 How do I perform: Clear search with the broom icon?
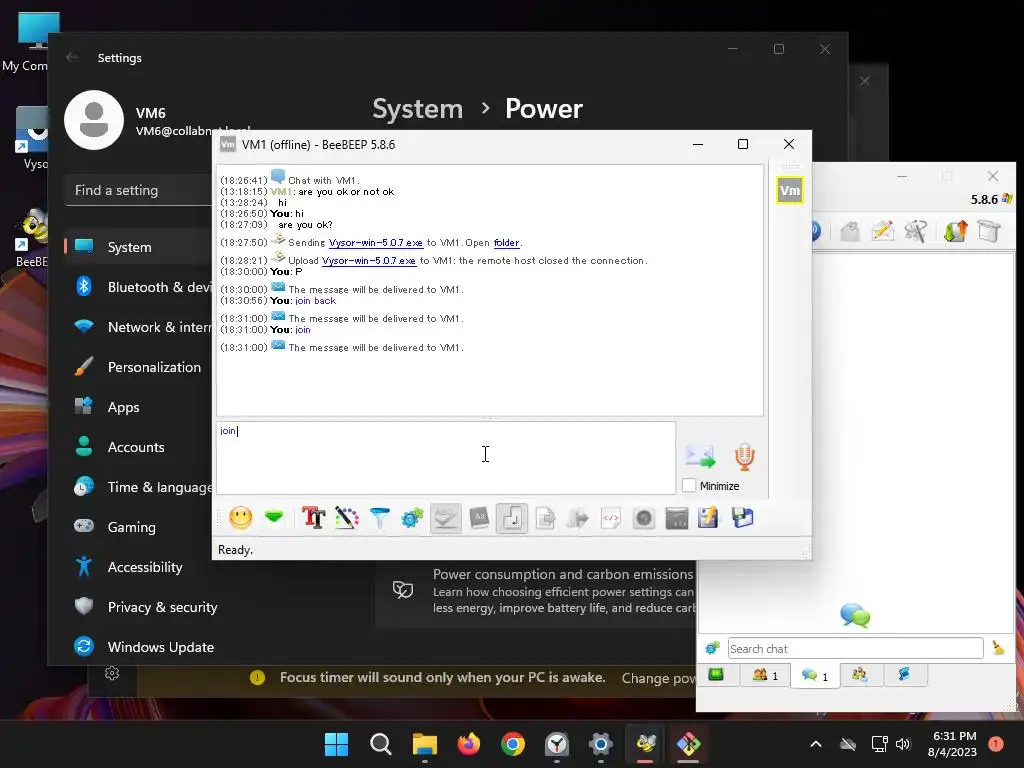[999, 648]
